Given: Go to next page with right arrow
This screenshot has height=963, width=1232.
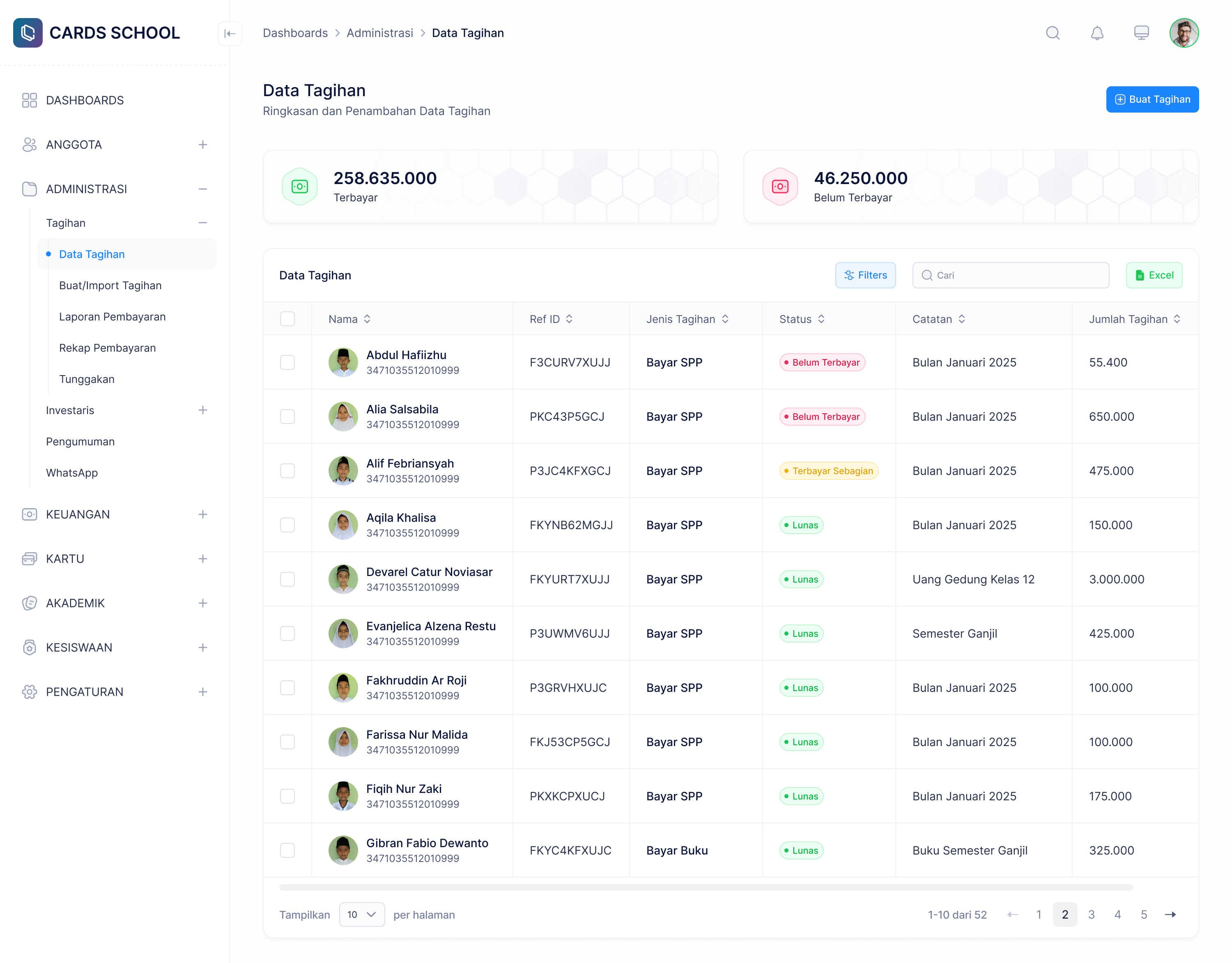Looking at the screenshot, I should pos(1170,915).
